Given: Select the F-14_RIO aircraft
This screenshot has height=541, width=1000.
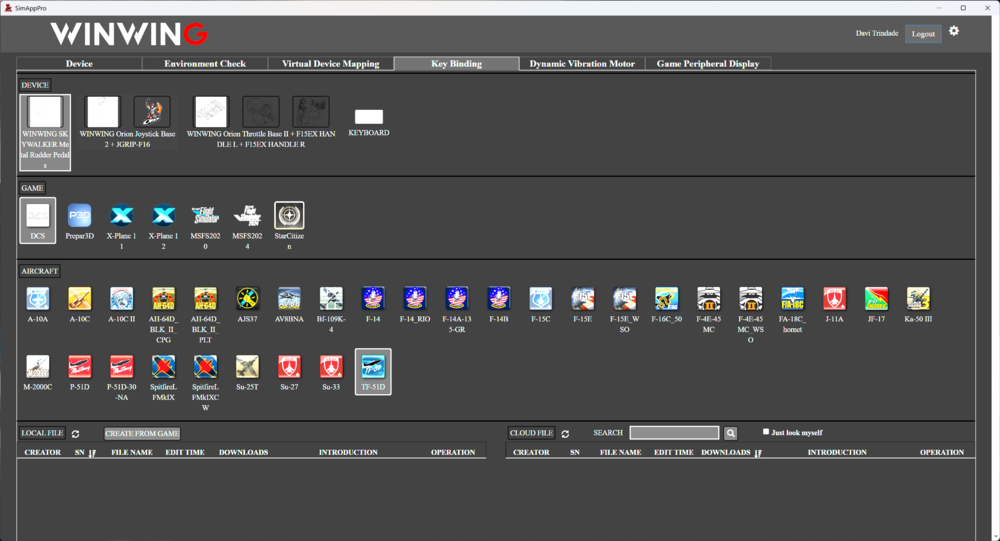Looking at the screenshot, I should coord(415,299).
